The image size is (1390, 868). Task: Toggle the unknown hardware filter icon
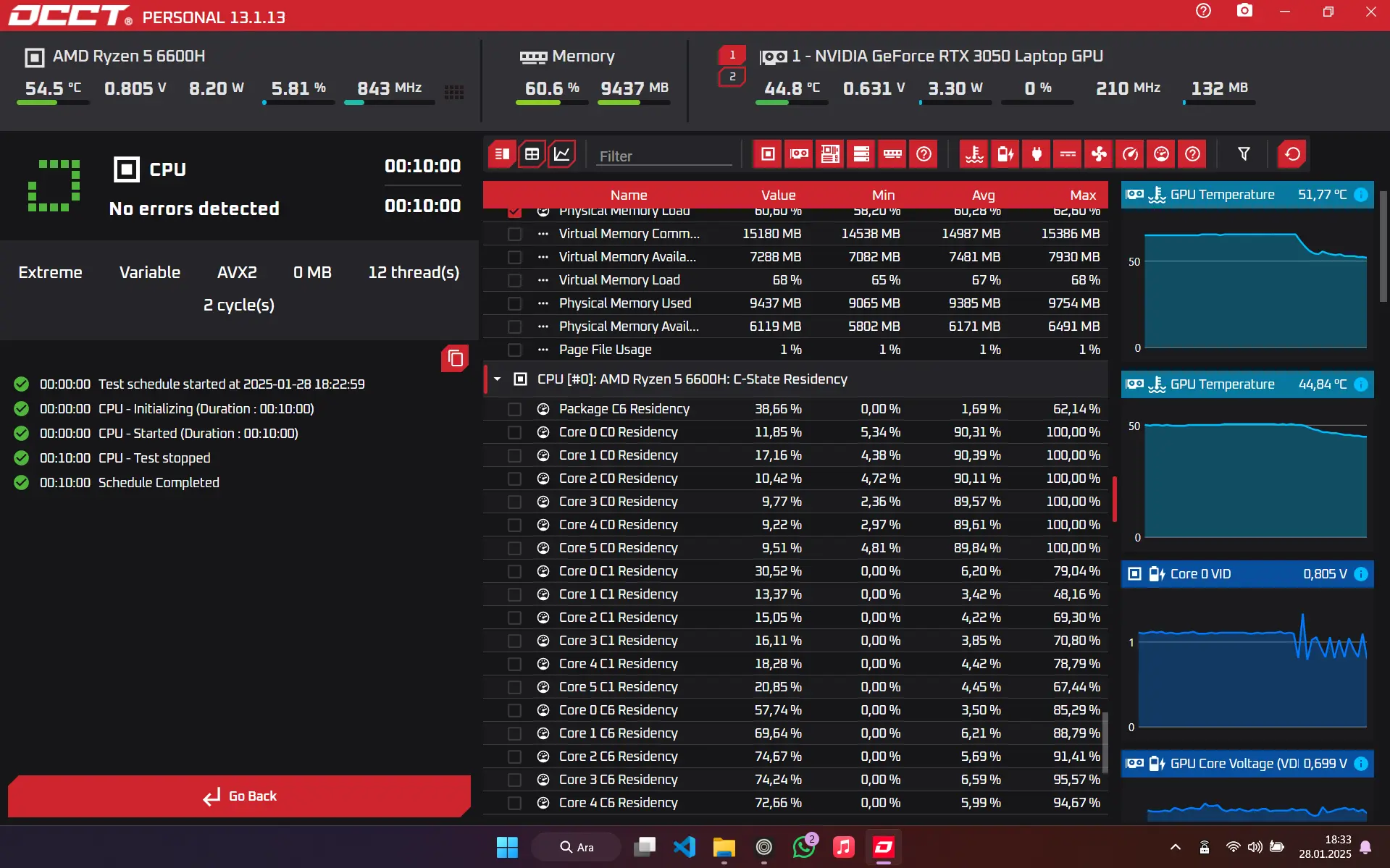point(924,154)
